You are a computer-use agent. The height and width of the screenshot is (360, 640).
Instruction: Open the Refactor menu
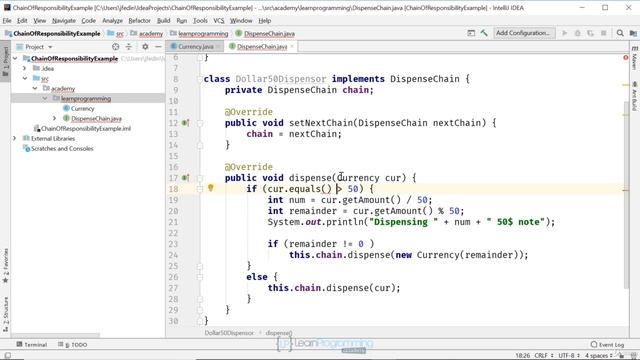coord(139,20)
